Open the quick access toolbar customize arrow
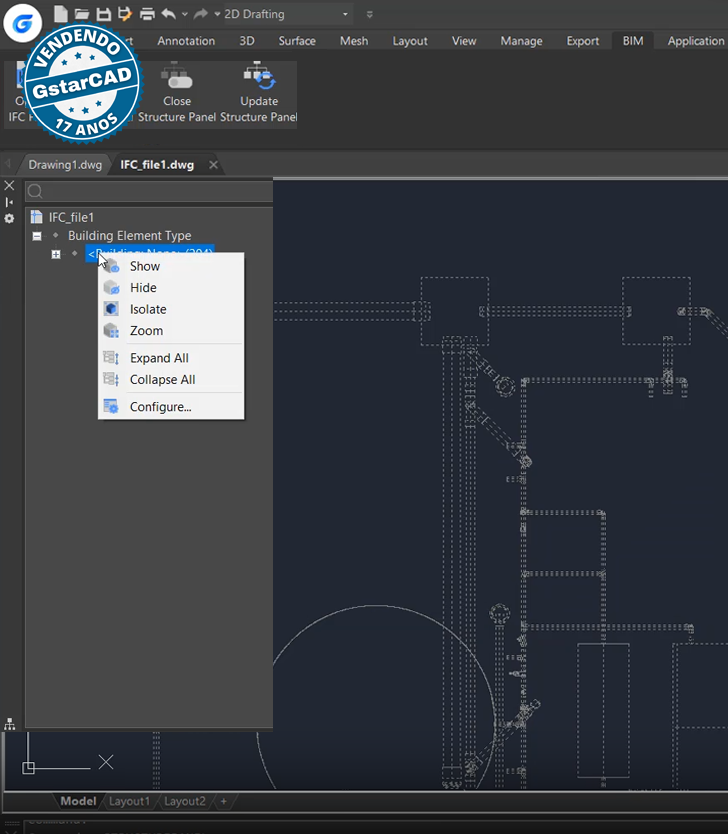Viewport: 728px width, 834px height. point(370,14)
